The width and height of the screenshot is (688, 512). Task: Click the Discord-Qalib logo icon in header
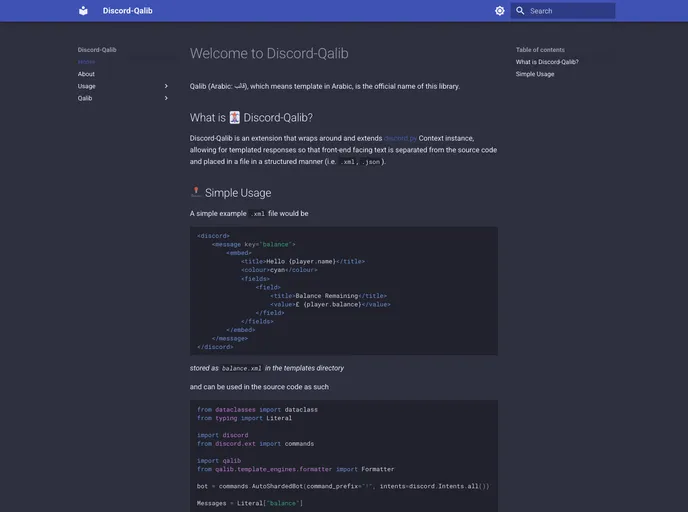click(83, 11)
